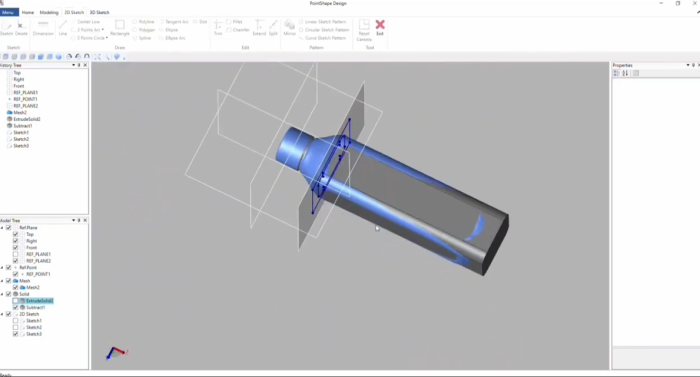Switch to the Modeling ribbon tab

click(x=49, y=13)
